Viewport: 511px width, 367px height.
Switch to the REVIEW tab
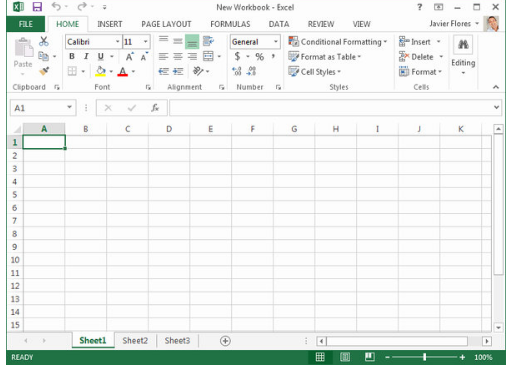tap(321, 24)
